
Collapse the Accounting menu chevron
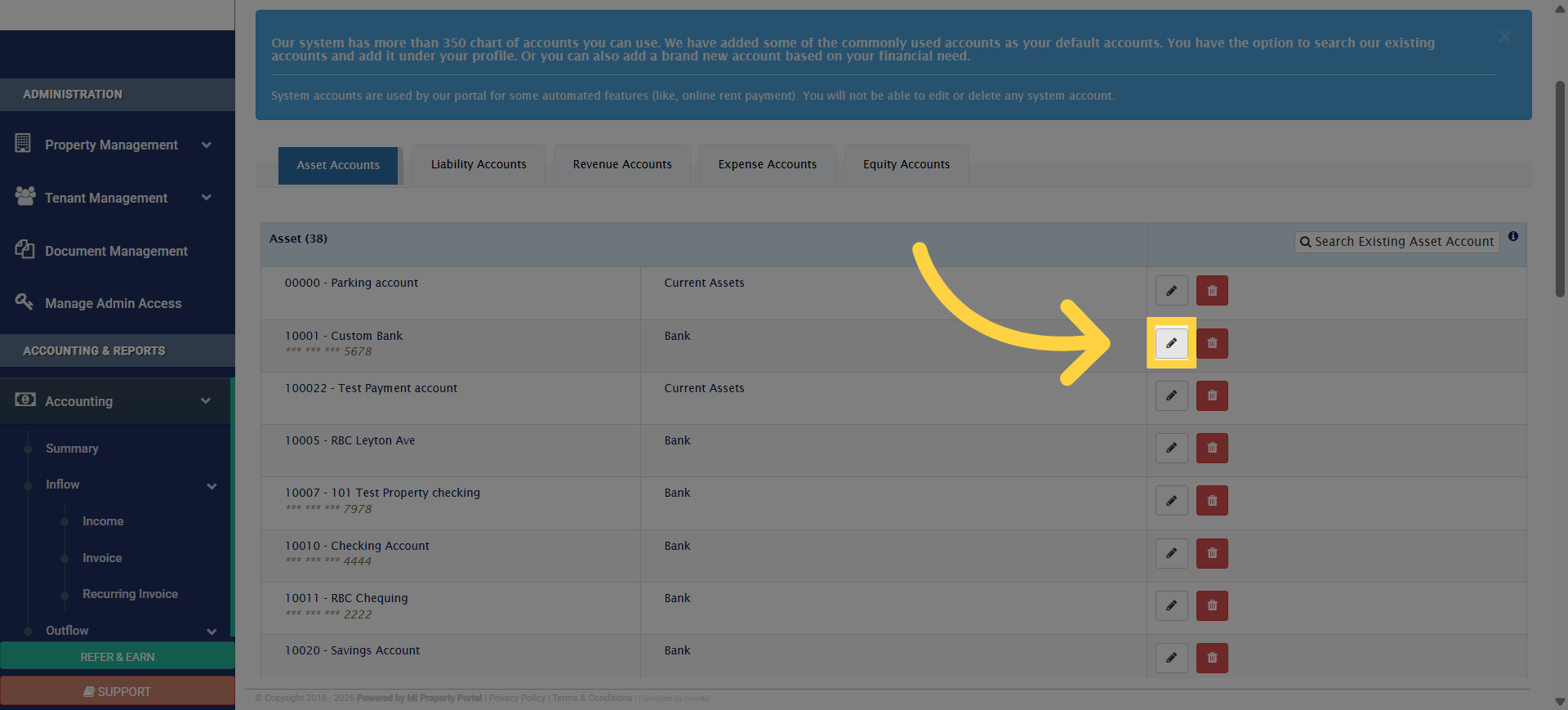click(206, 401)
